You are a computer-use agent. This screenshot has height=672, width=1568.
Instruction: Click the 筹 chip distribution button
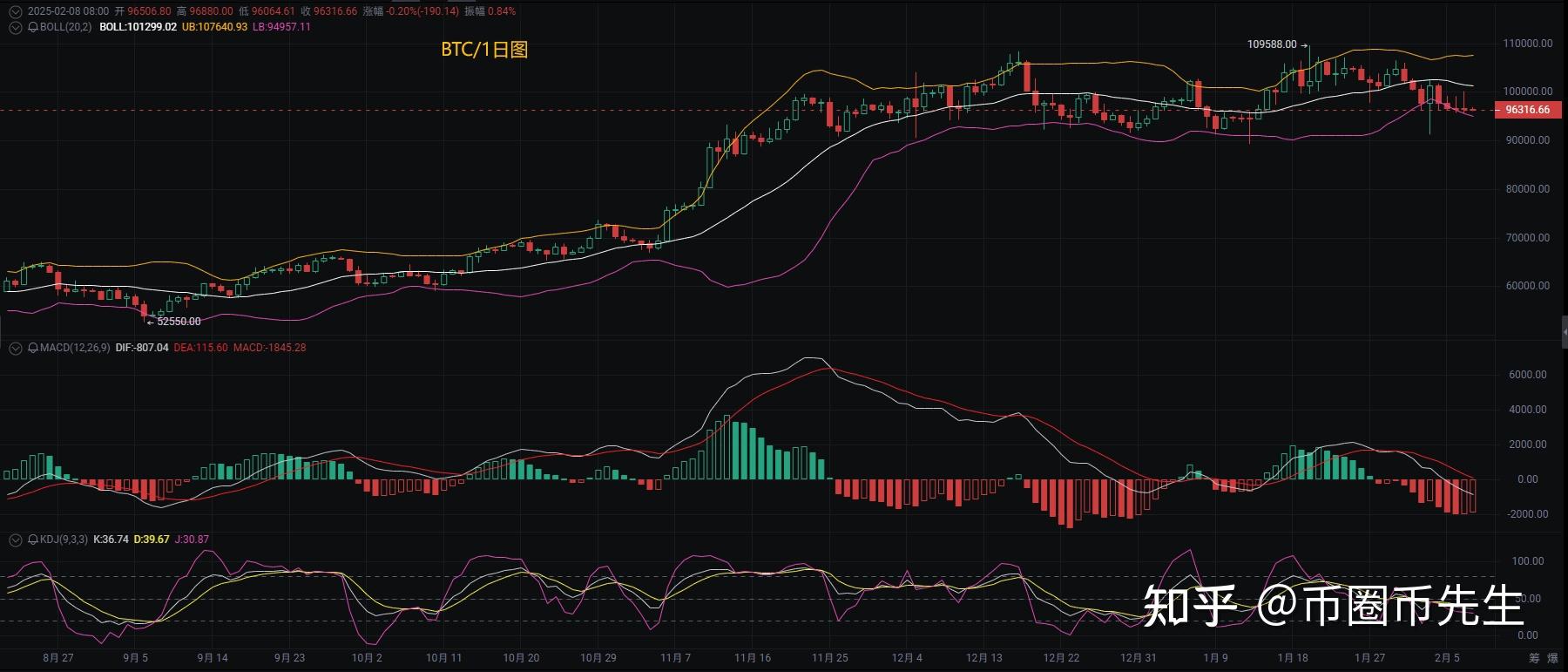pyautogui.click(x=1534, y=658)
